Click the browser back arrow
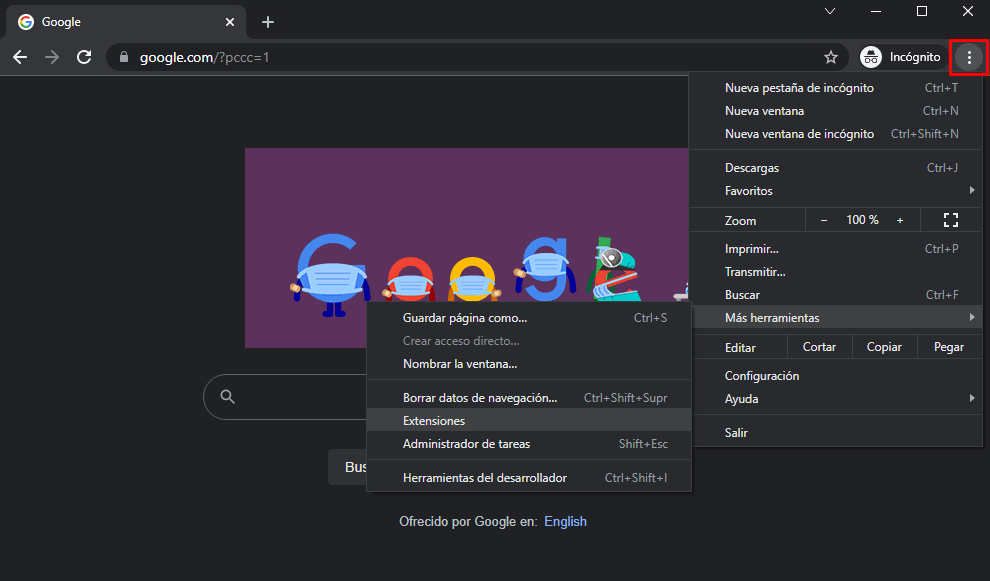The height and width of the screenshot is (581, 990). click(20, 57)
